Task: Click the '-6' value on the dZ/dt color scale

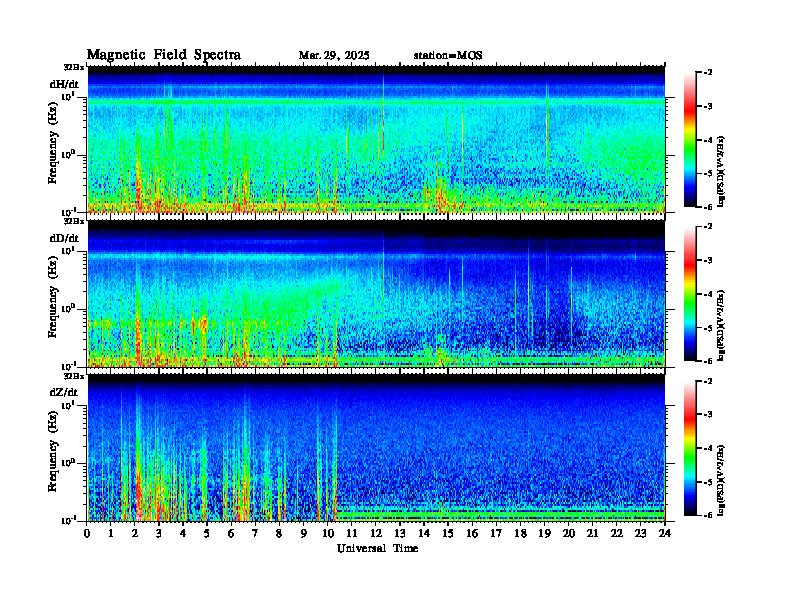Action: (x=708, y=515)
